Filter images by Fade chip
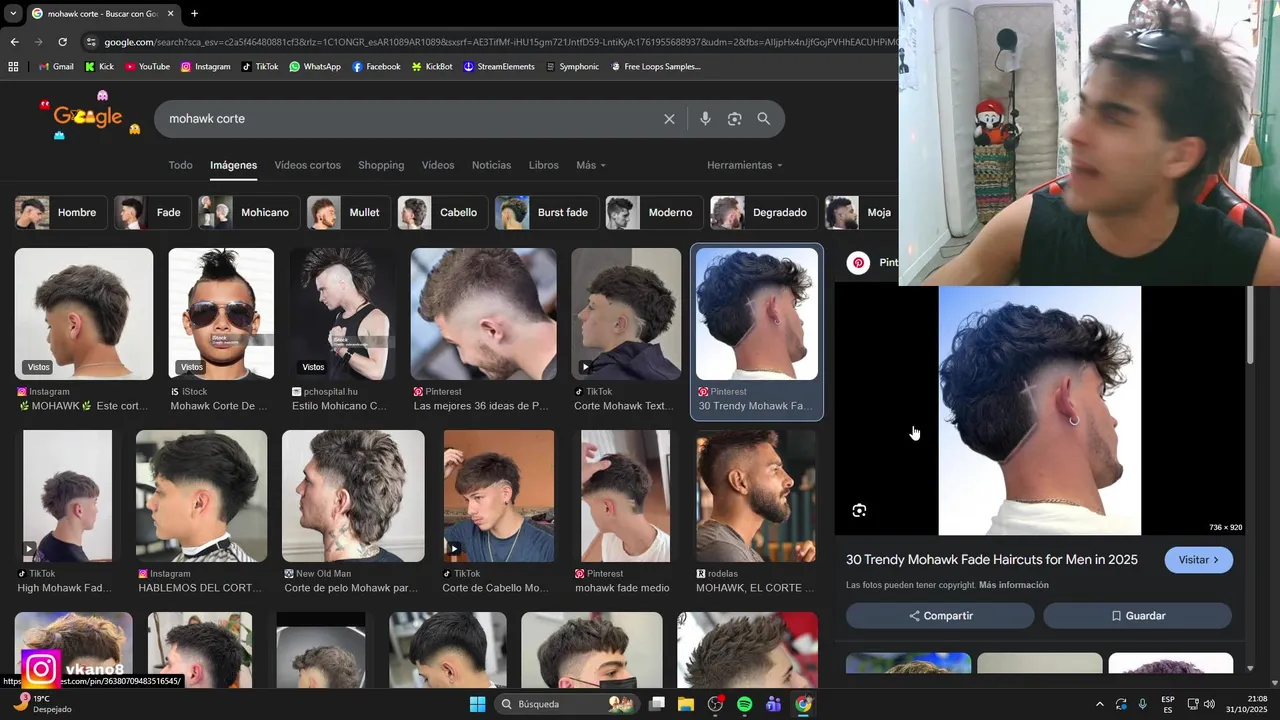Screen dimensions: 1280x720 coord(152,213)
